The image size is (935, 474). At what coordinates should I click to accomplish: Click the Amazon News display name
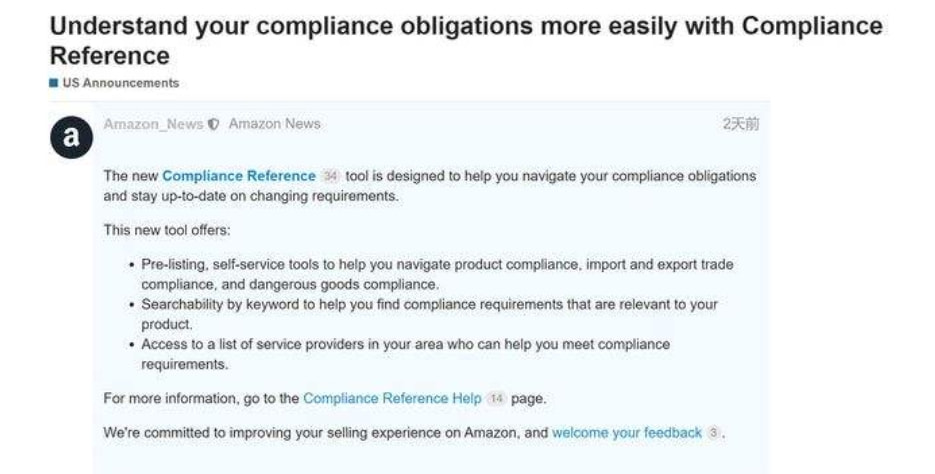pos(274,123)
